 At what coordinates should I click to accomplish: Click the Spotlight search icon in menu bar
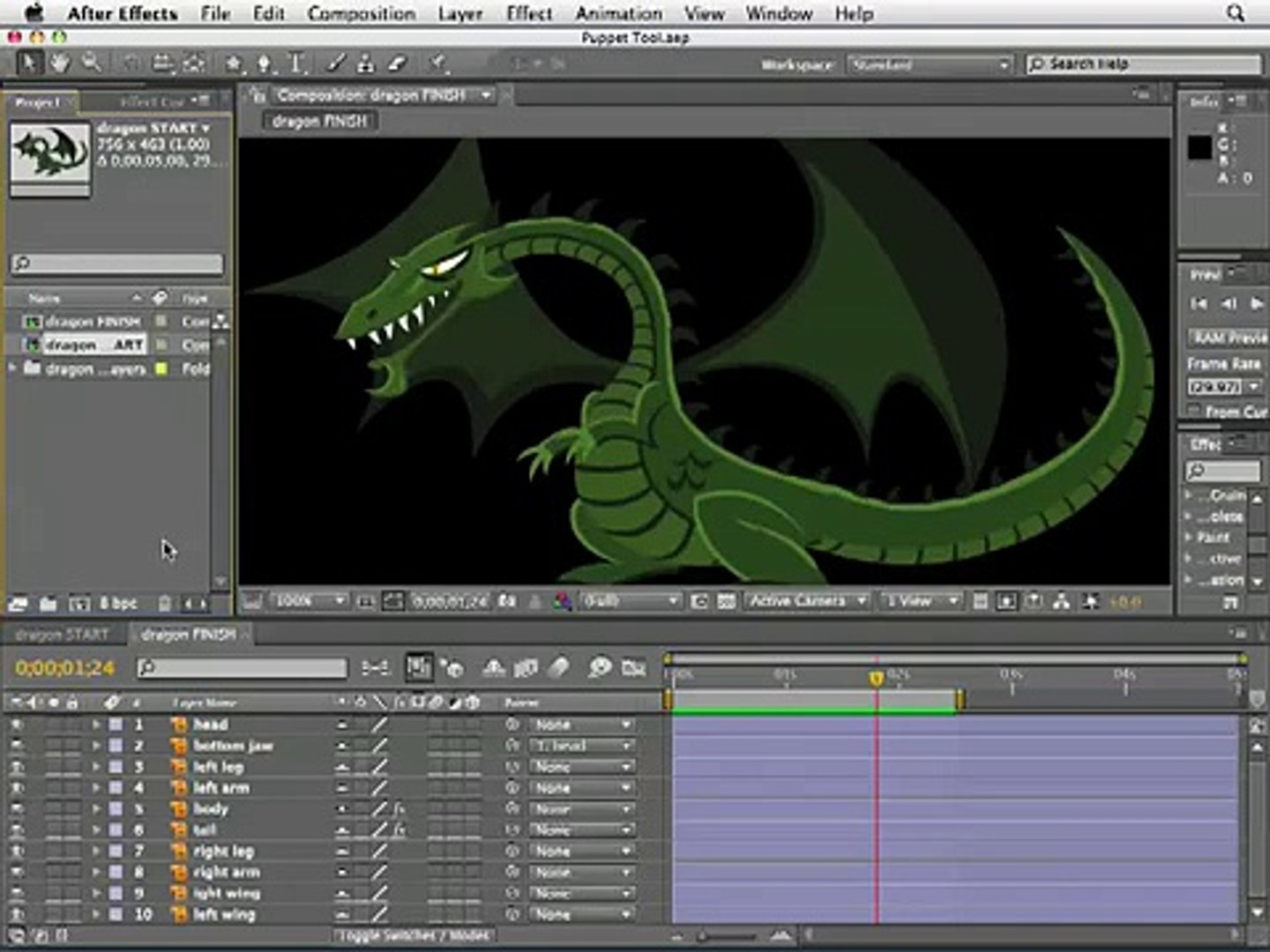pyautogui.click(x=1236, y=13)
